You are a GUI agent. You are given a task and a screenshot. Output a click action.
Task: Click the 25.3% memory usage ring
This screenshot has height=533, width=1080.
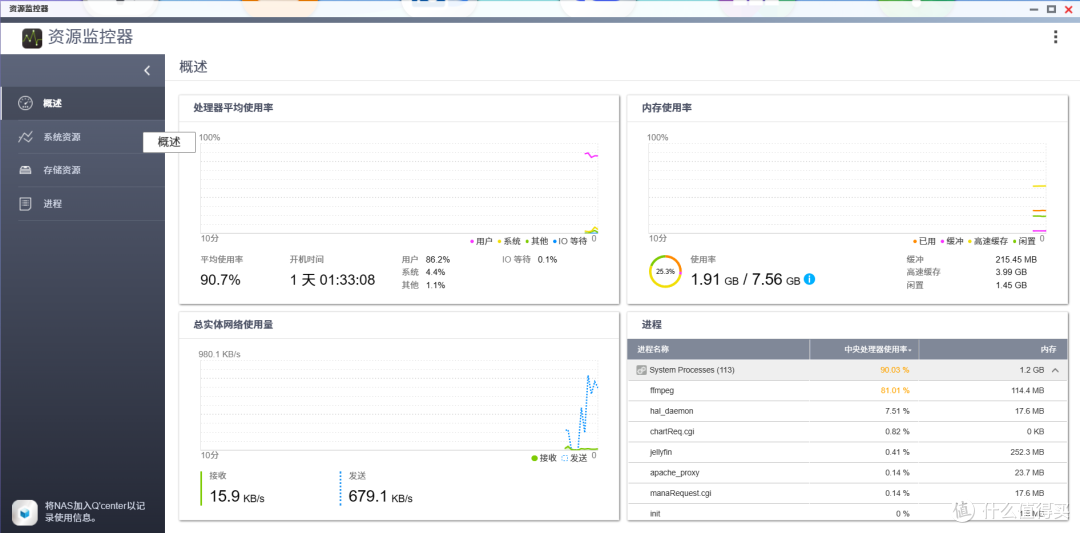665,271
